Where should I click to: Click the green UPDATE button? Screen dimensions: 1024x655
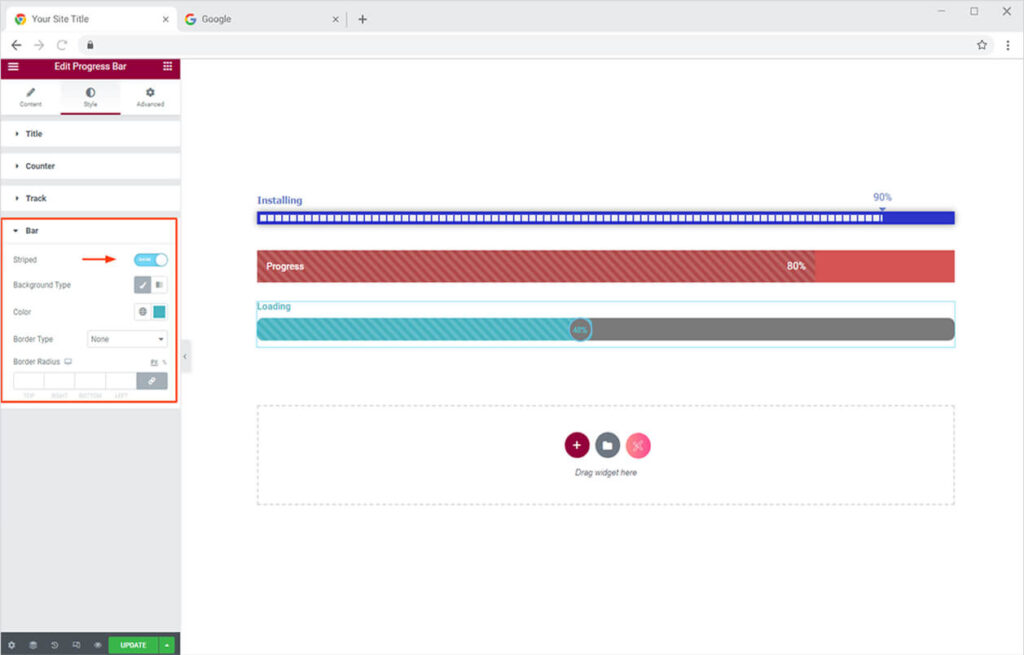(133, 645)
